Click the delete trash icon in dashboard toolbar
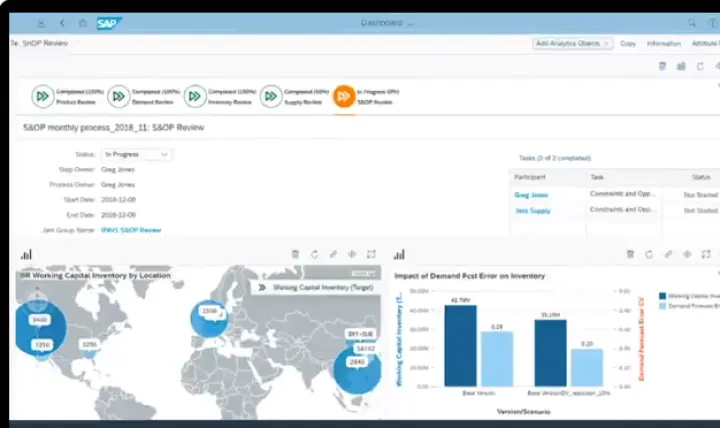This screenshot has height=428, width=720. click(x=662, y=66)
